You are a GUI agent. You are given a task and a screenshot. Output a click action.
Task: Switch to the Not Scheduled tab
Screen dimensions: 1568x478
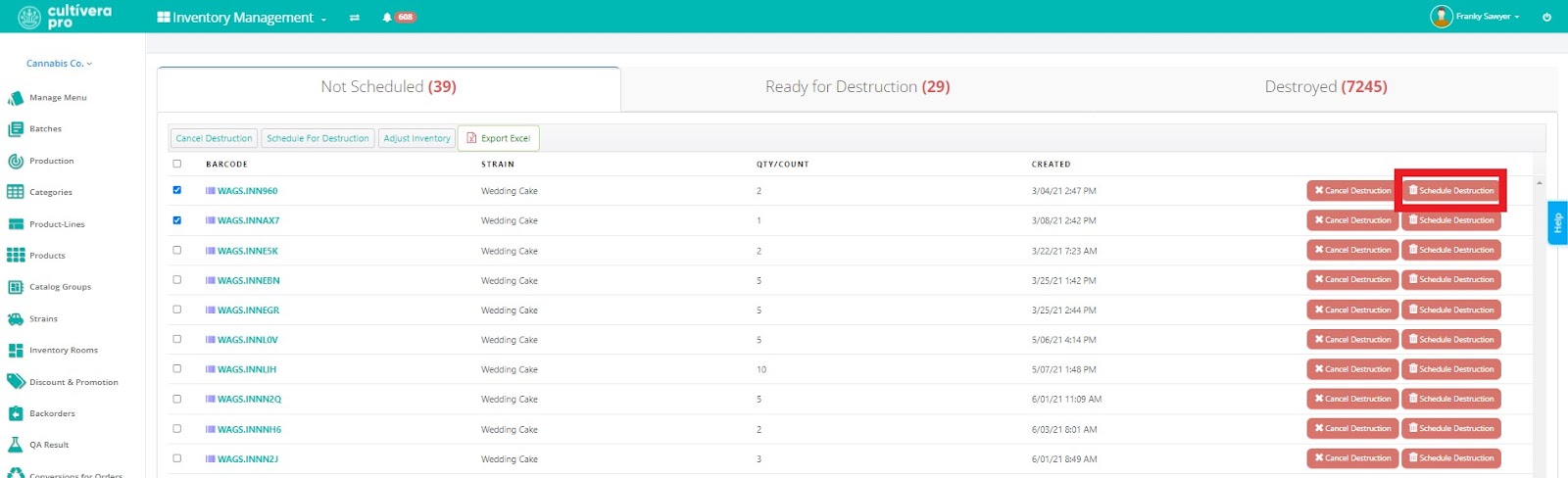pos(389,87)
